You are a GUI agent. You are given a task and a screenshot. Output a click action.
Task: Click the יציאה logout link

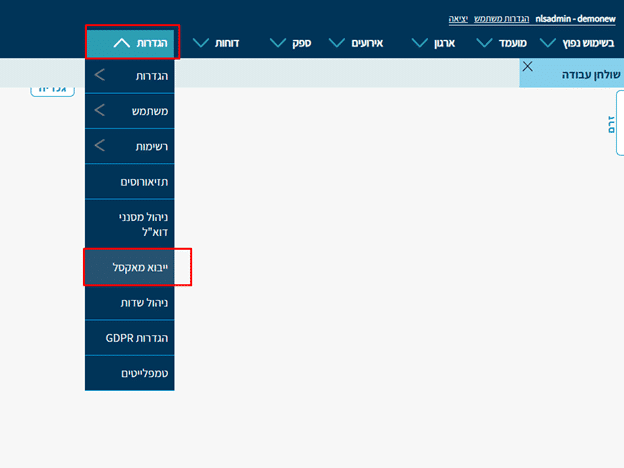pos(458,18)
